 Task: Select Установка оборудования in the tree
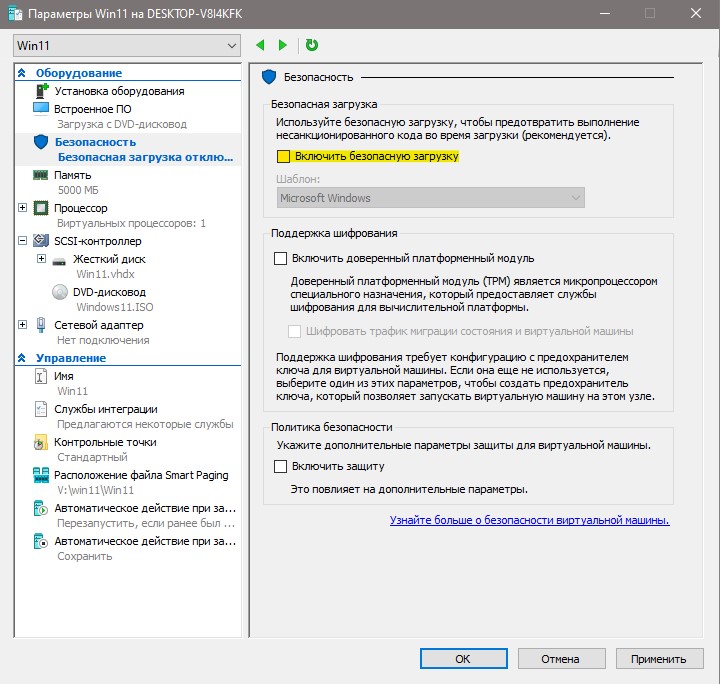(x=119, y=91)
